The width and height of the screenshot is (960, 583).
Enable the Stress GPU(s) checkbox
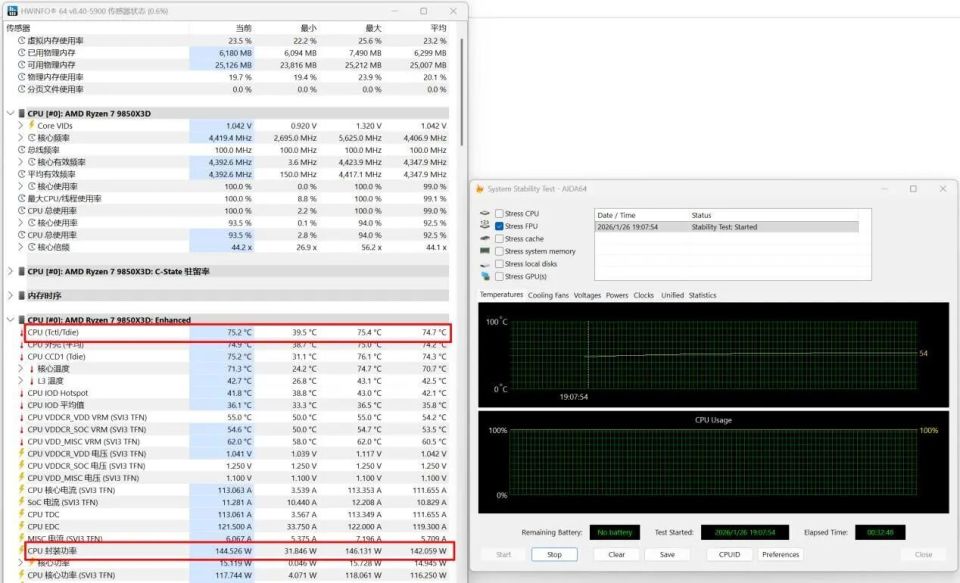(499, 276)
